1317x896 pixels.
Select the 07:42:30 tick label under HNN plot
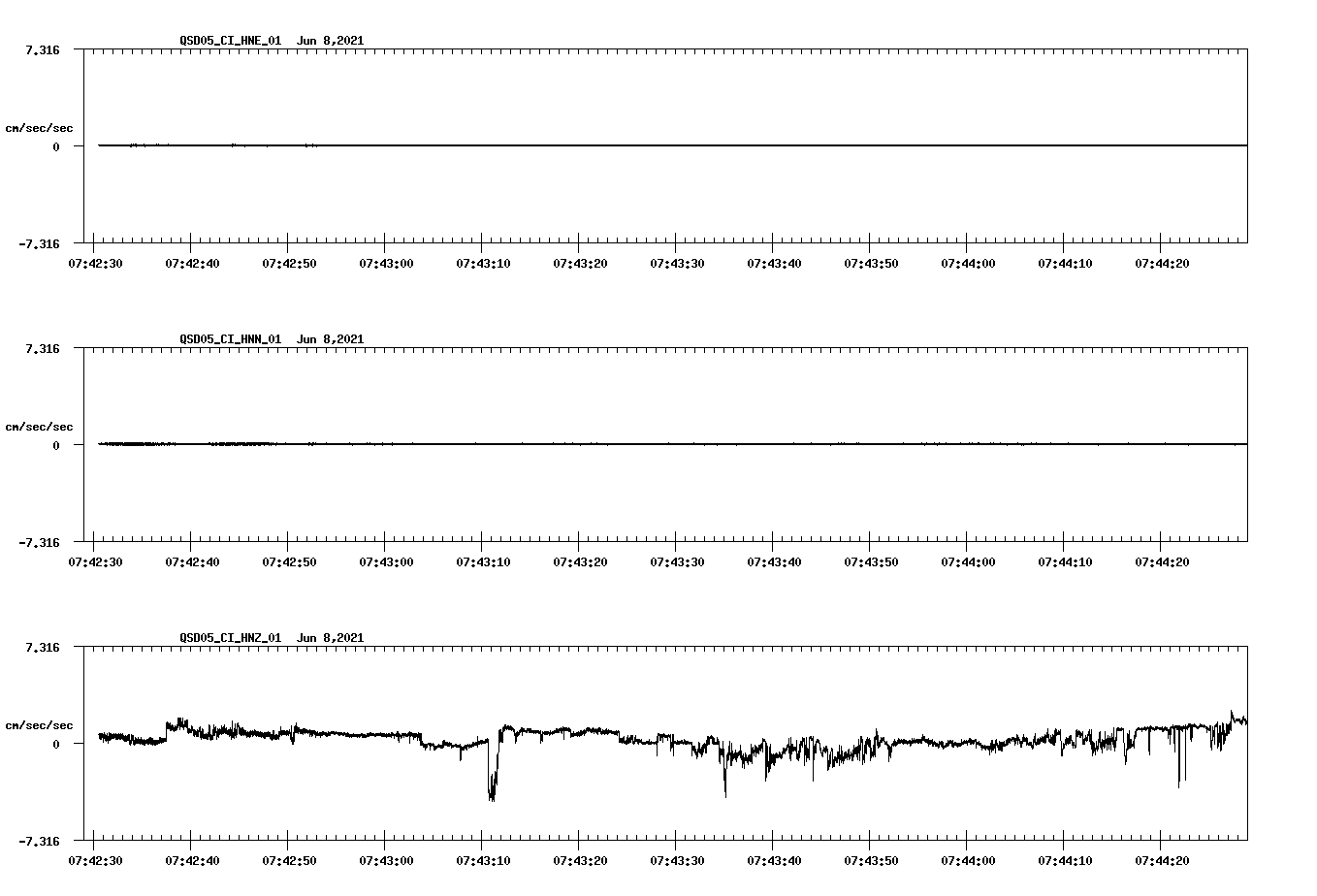95,561
